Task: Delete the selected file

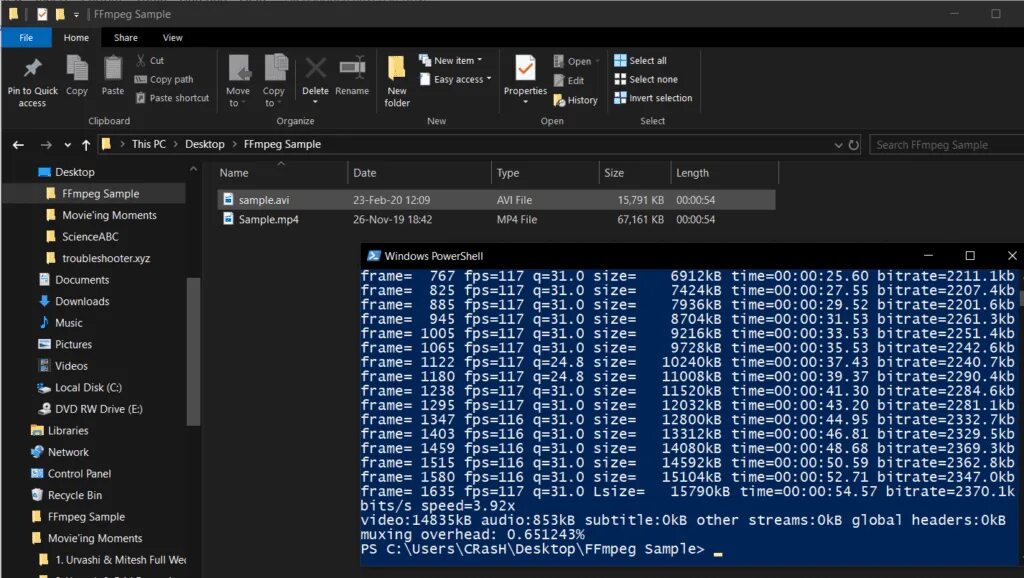Action: pos(315,80)
